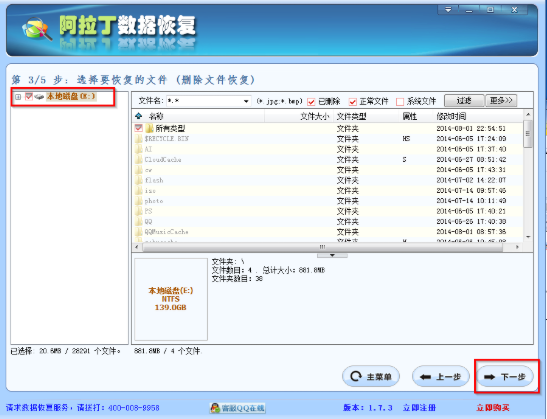
Task: Click the CloudCache folder icon
Action: [x=139, y=159]
